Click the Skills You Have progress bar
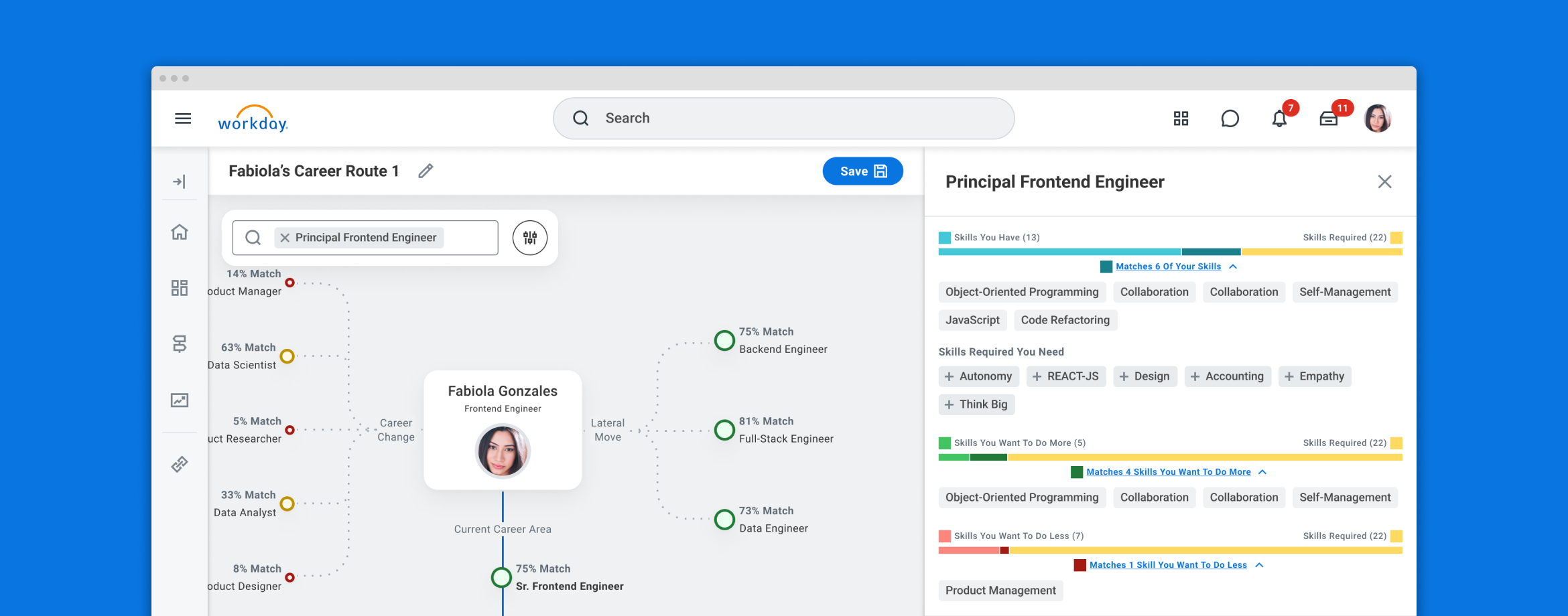Screen dimensions: 1568x616 click(x=1170, y=252)
